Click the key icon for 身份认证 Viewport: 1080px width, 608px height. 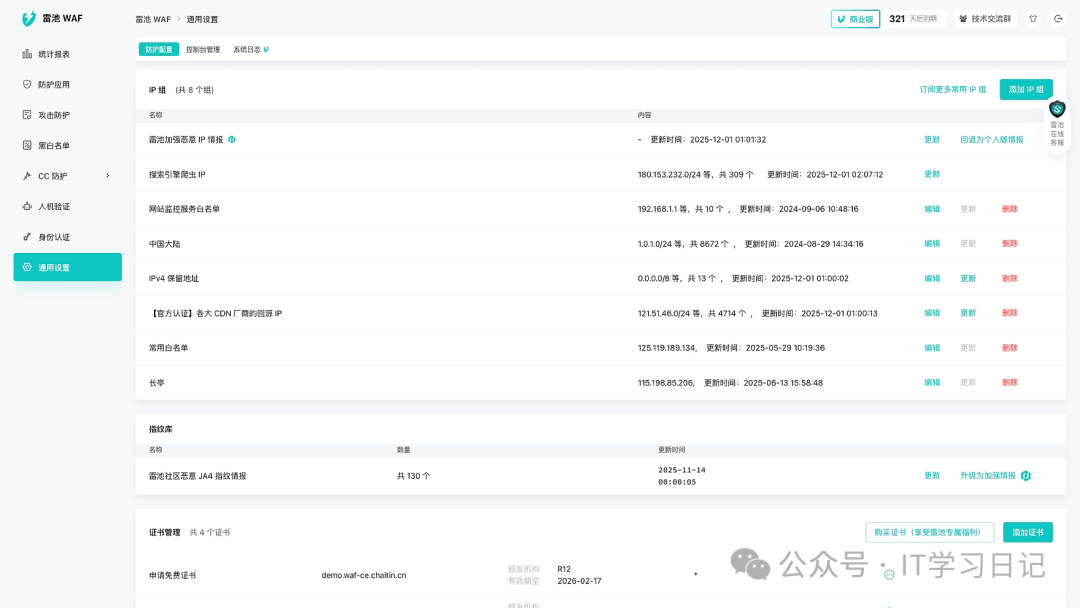[27, 237]
